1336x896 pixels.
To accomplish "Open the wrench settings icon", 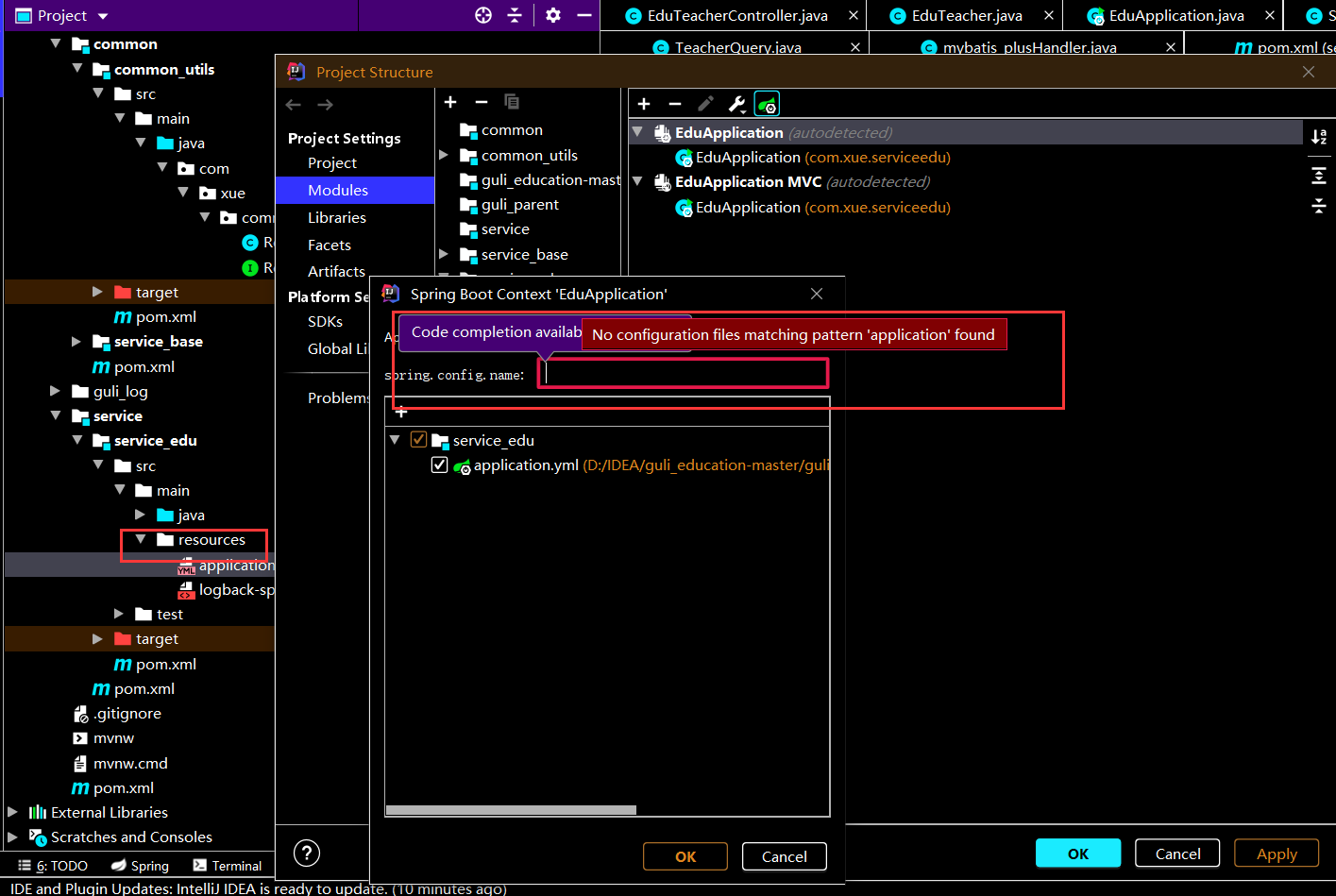I will (x=736, y=104).
